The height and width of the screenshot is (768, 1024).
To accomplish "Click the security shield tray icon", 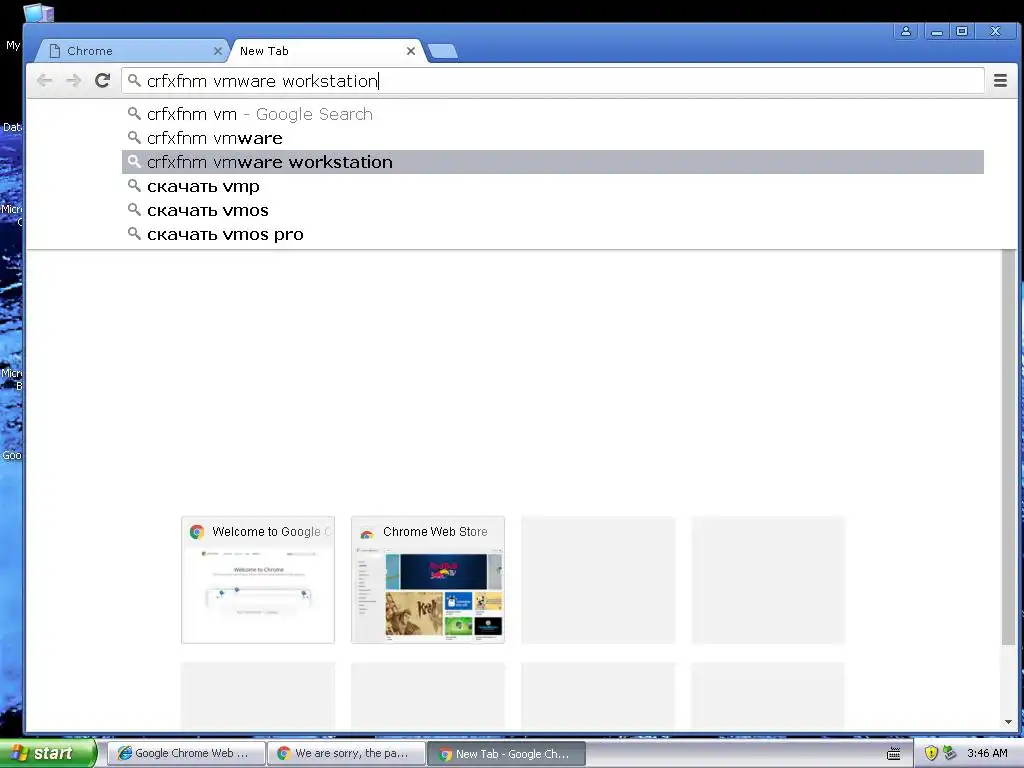I will coord(931,753).
